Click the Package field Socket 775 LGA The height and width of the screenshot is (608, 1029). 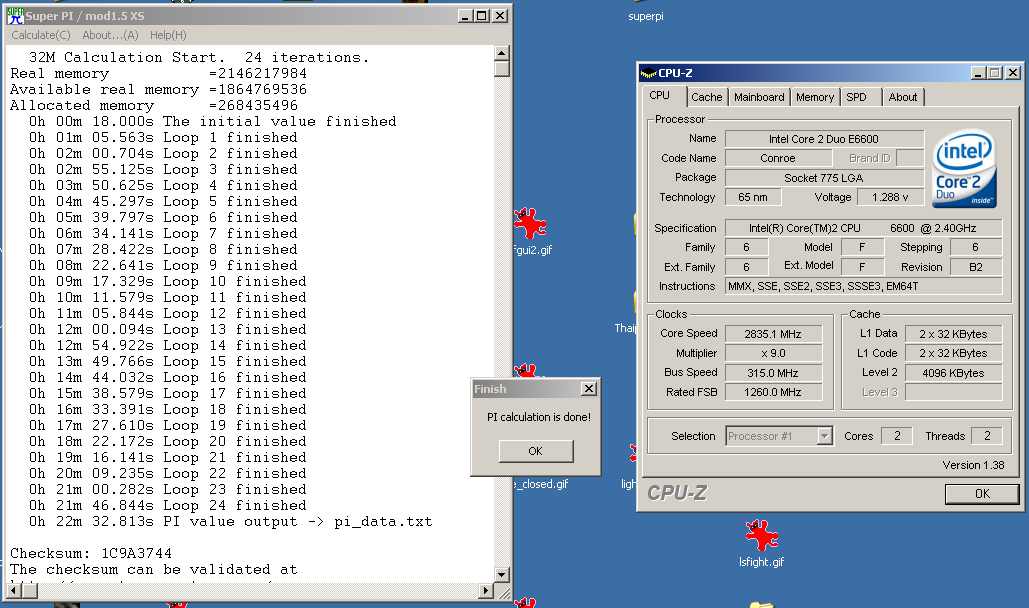824,178
